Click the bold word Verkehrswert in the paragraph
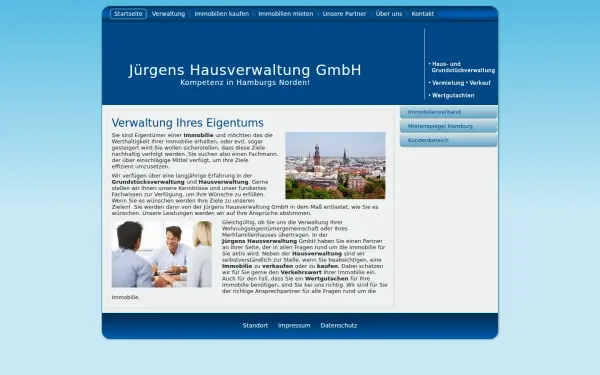600x375 pixels. pyautogui.click(x=301, y=272)
